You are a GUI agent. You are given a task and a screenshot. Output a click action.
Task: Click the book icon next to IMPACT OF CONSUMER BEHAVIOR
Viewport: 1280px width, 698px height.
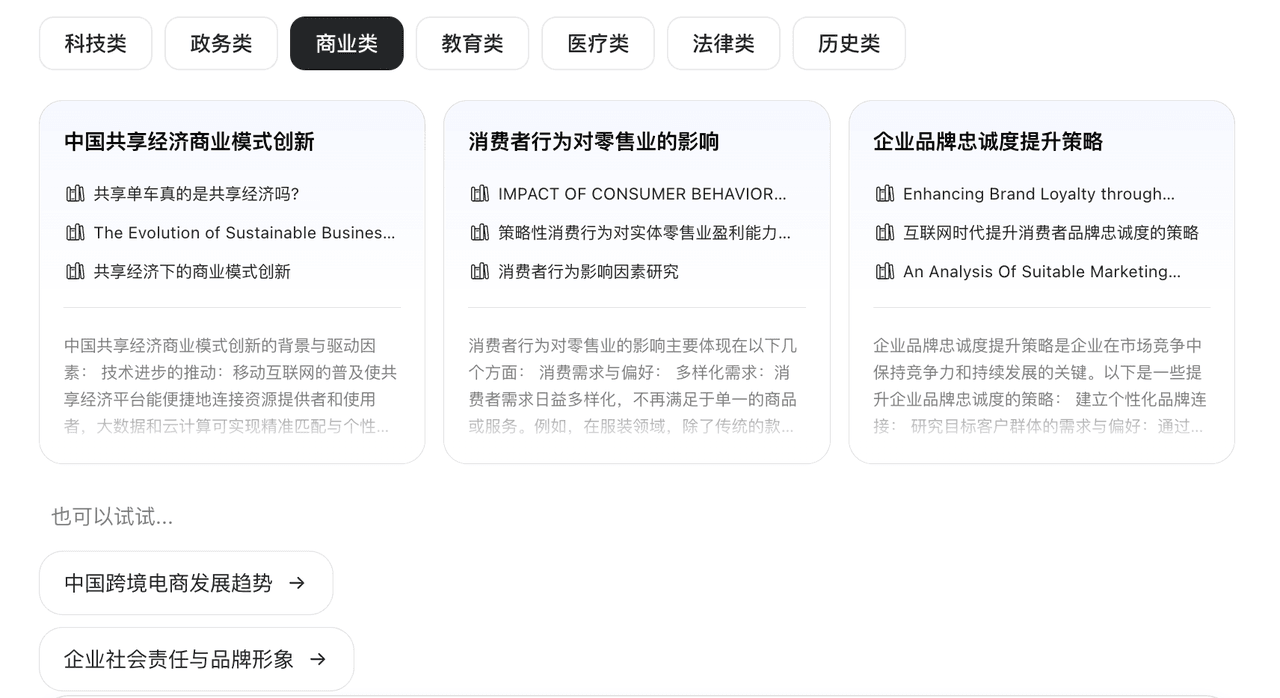click(x=480, y=194)
